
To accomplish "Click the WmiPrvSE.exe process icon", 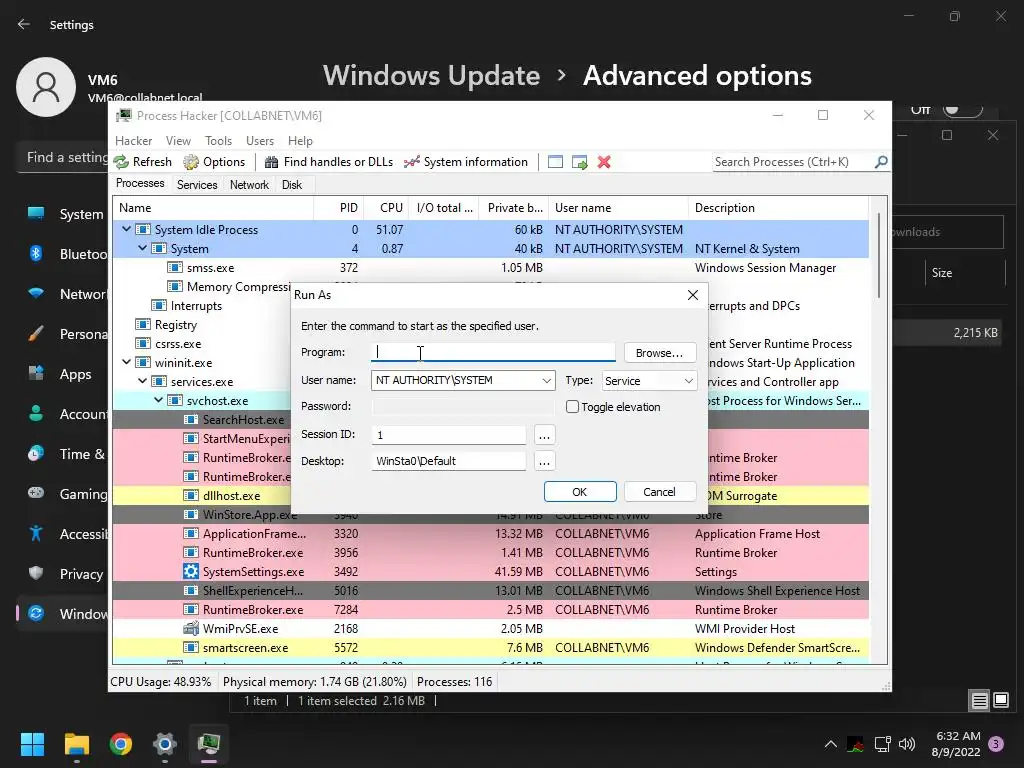I will [191, 628].
